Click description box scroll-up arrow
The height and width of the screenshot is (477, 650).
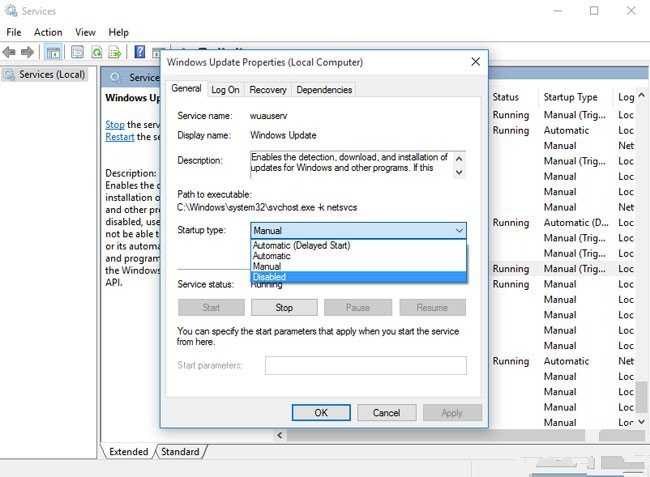pos(459,159)
